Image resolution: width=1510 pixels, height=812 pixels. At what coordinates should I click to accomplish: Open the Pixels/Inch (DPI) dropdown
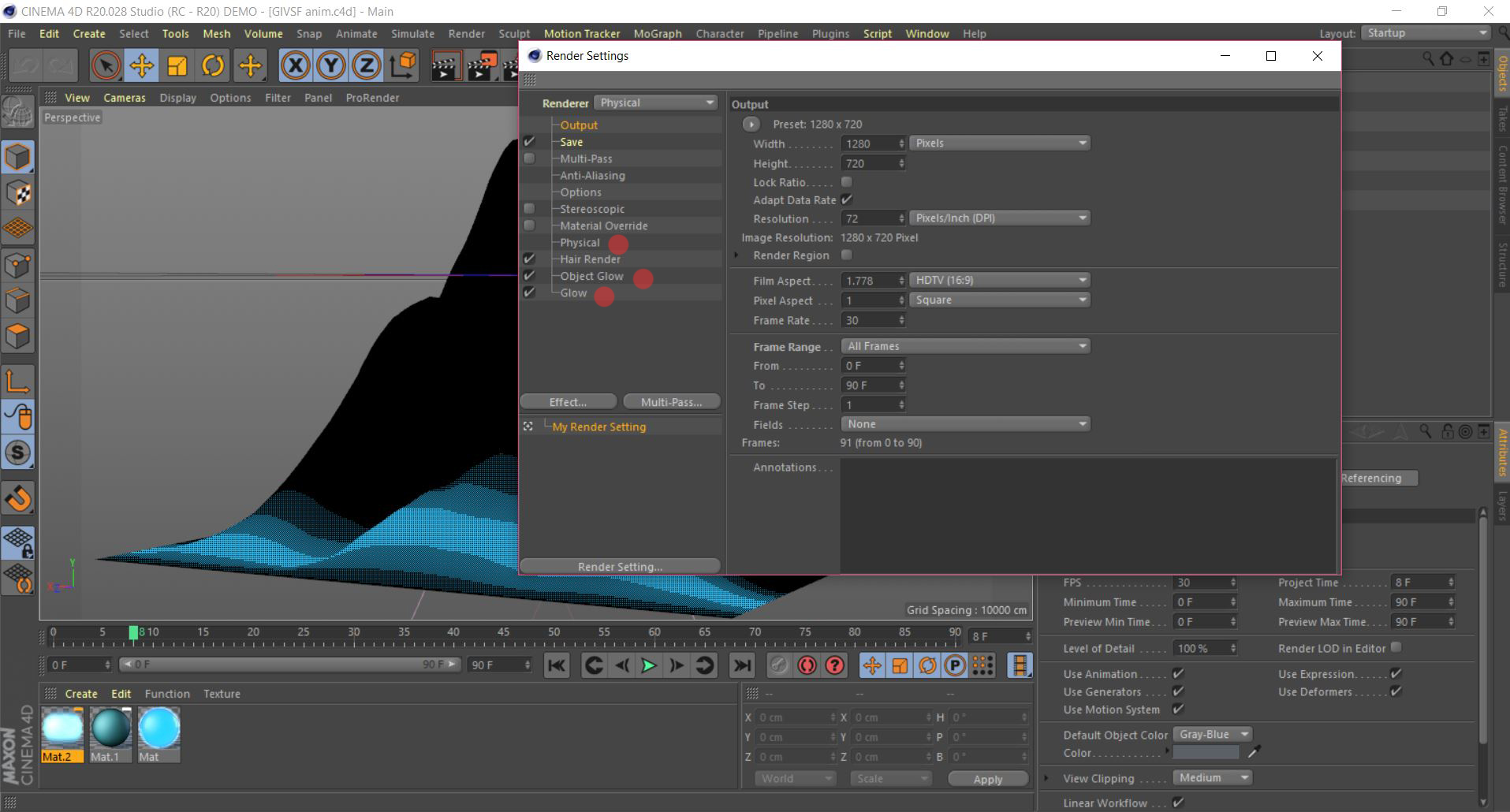tap(1000, 218)
